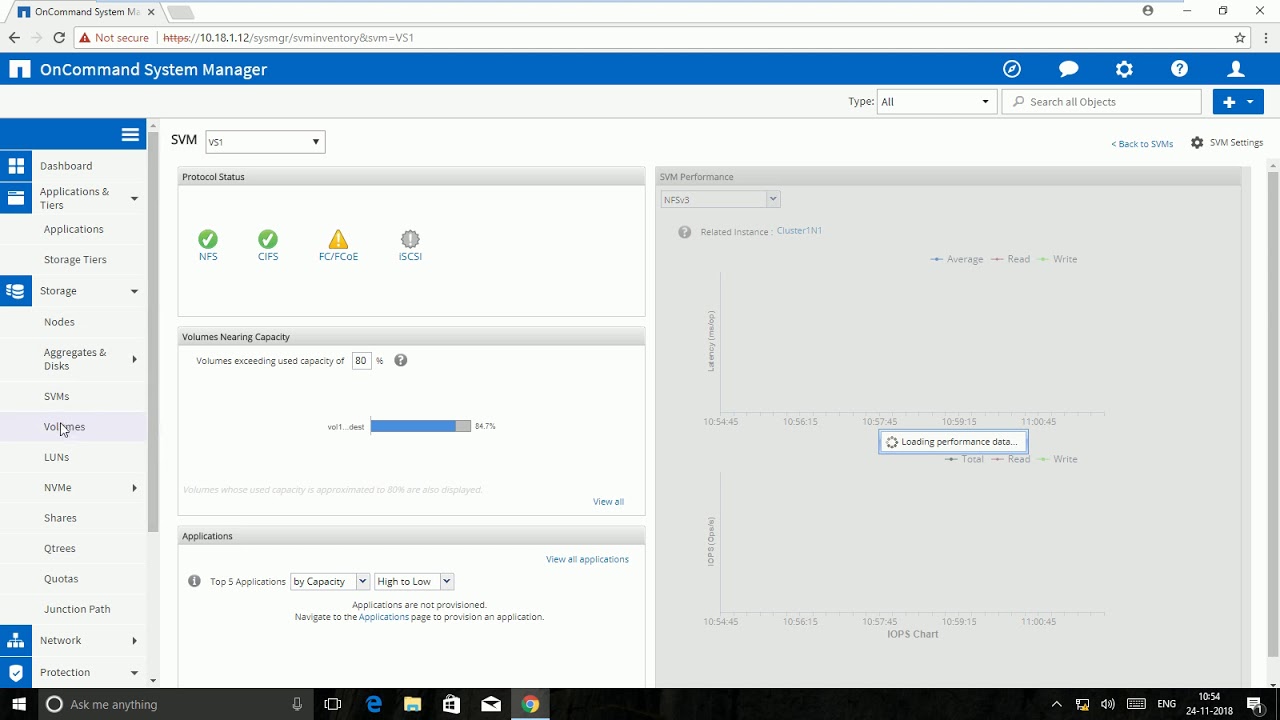Image resolution: width=1280 pixels, height=720 pixels.
Task: Click the browser reload icon
Action: (59, 38)
